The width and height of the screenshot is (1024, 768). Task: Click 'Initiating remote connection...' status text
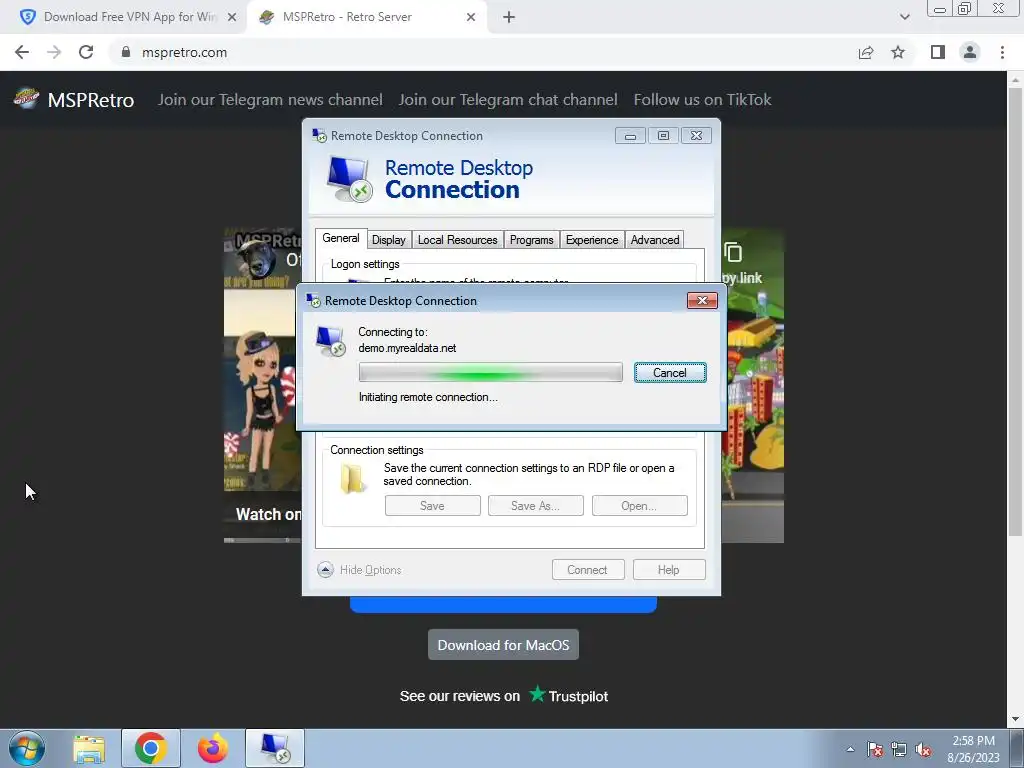click(428, 397)
